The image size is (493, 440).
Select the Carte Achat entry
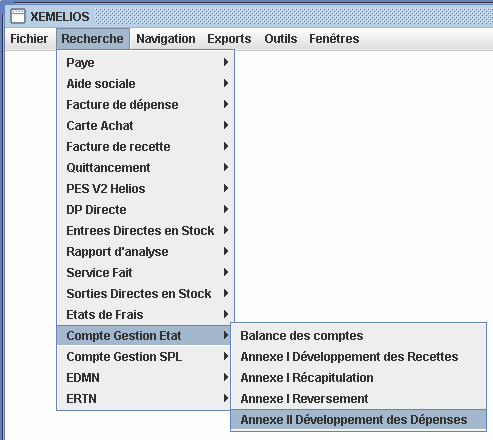(146, 125)
